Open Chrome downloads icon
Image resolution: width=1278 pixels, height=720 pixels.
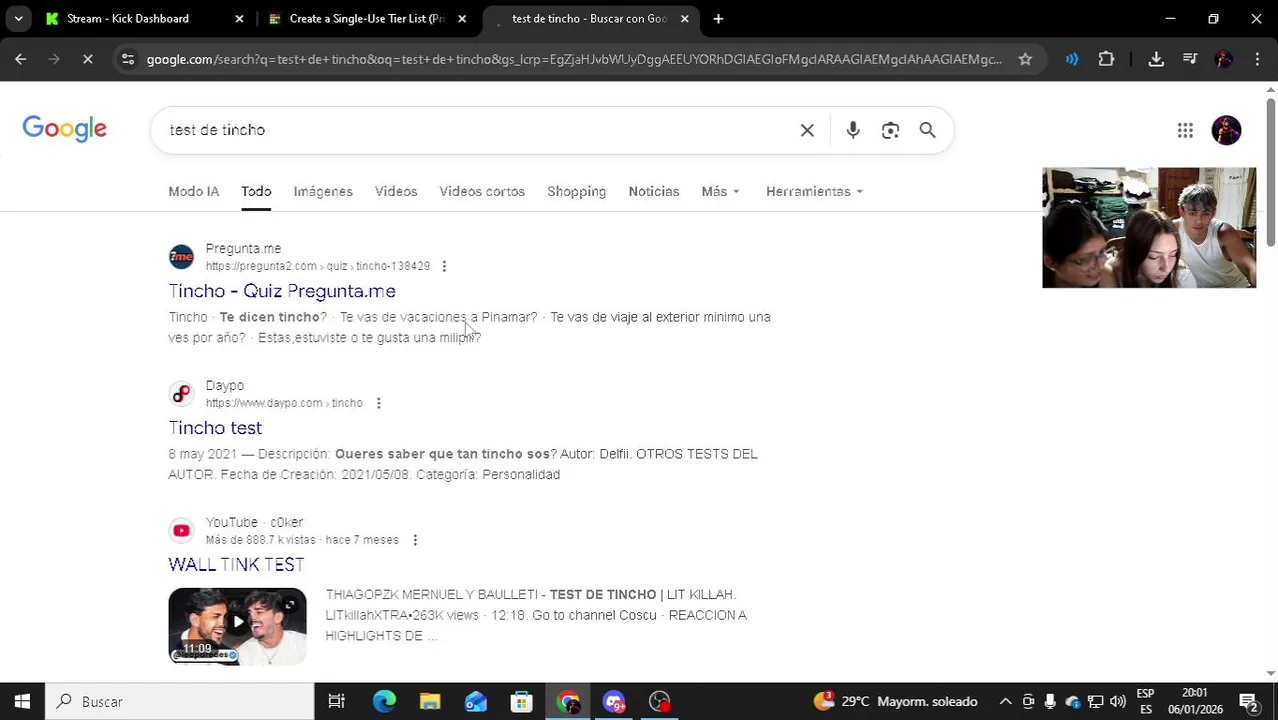tap(1156, 59)
